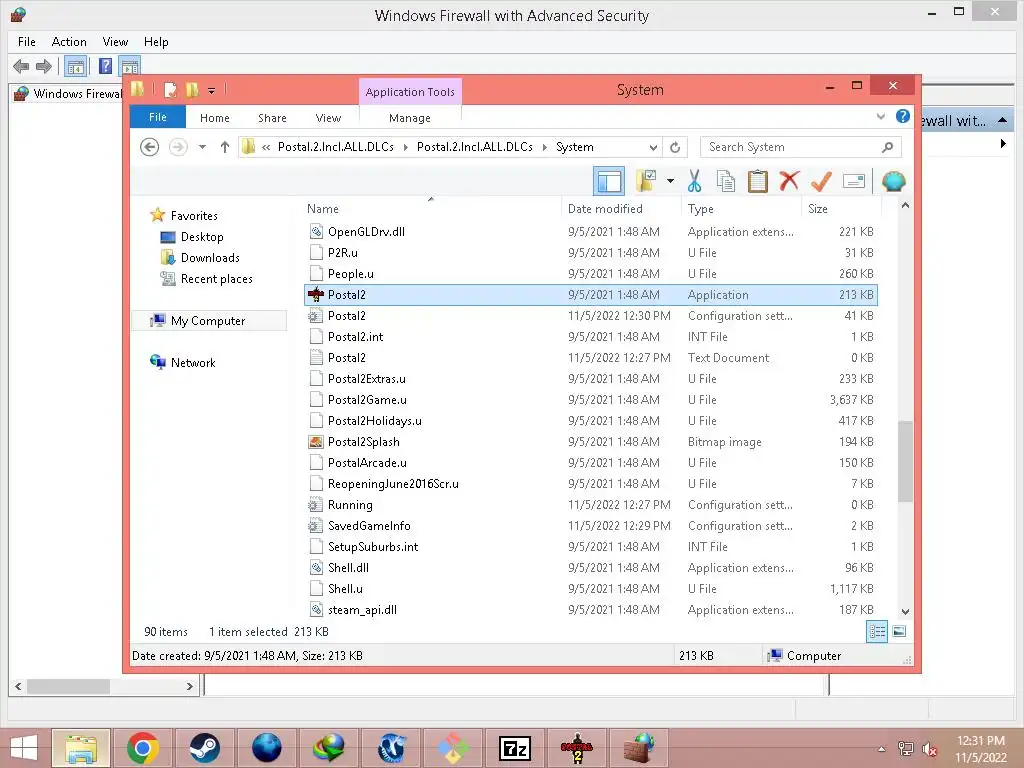Image resolution: width=1024 pixels, height=768 pixels.
Task: Click the orange checkmark icon in toolbar
Action: 822,181
